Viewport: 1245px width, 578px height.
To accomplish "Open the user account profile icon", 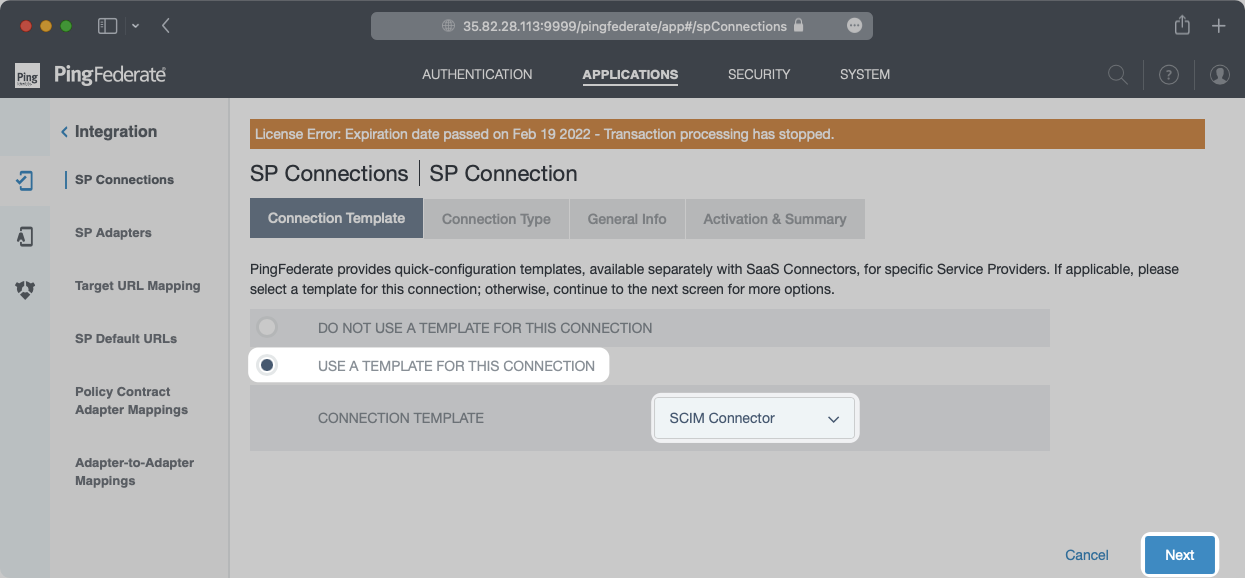I will (1219, 75).
